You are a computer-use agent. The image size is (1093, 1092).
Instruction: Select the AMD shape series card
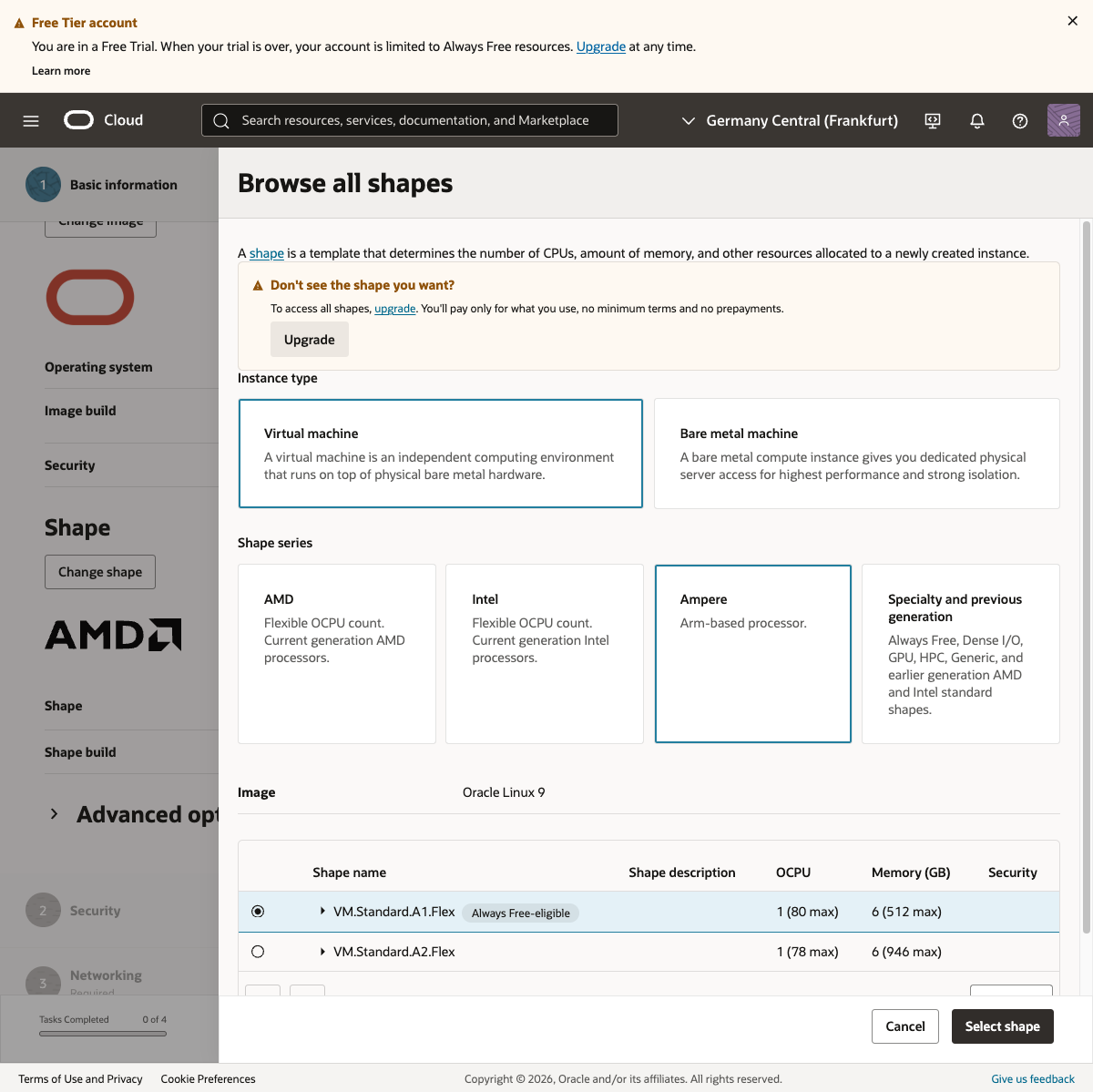click(336, 653)
